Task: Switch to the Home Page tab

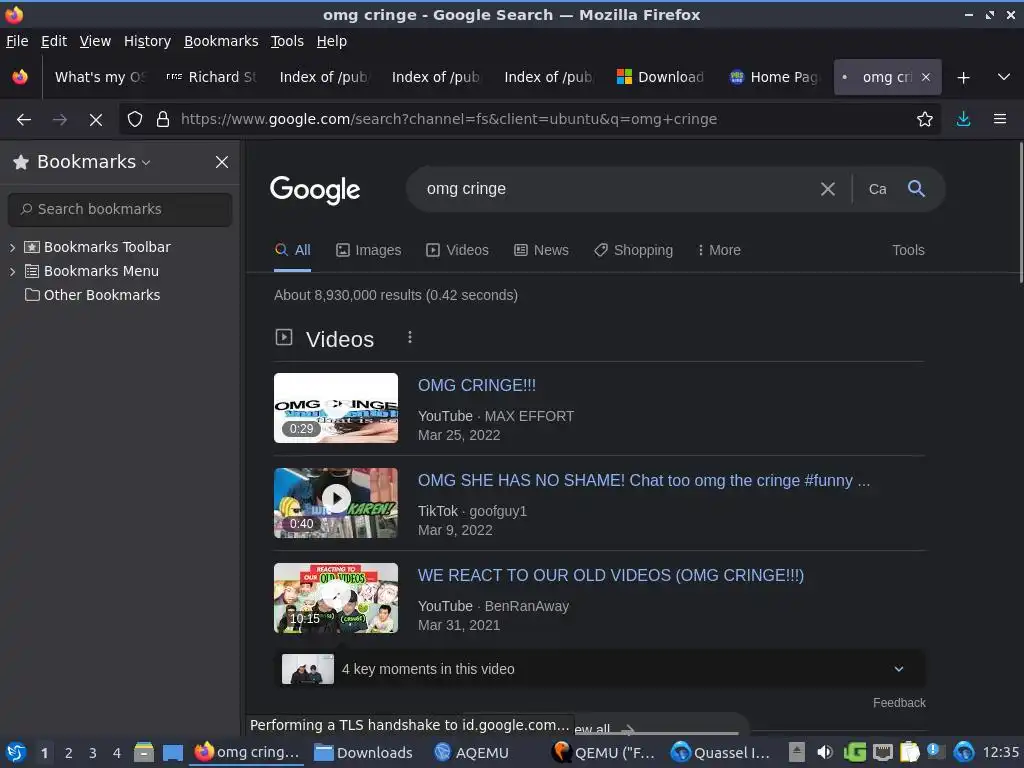Action: pyautogui.click(x=775, y=77)
